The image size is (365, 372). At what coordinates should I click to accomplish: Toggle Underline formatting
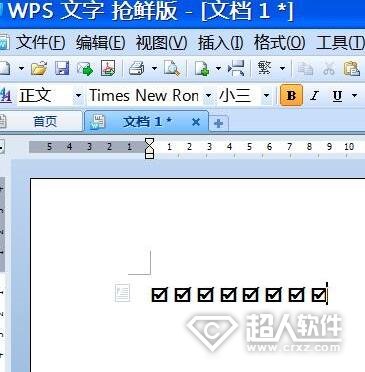click(x=337, y=96)
